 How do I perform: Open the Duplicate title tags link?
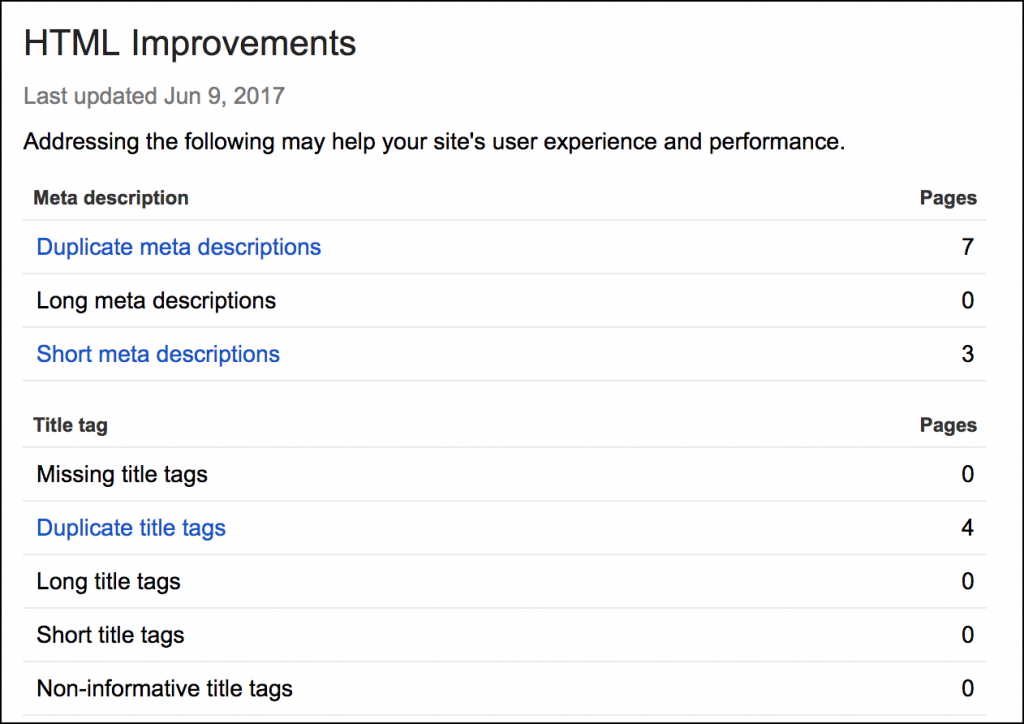point(131,528)
